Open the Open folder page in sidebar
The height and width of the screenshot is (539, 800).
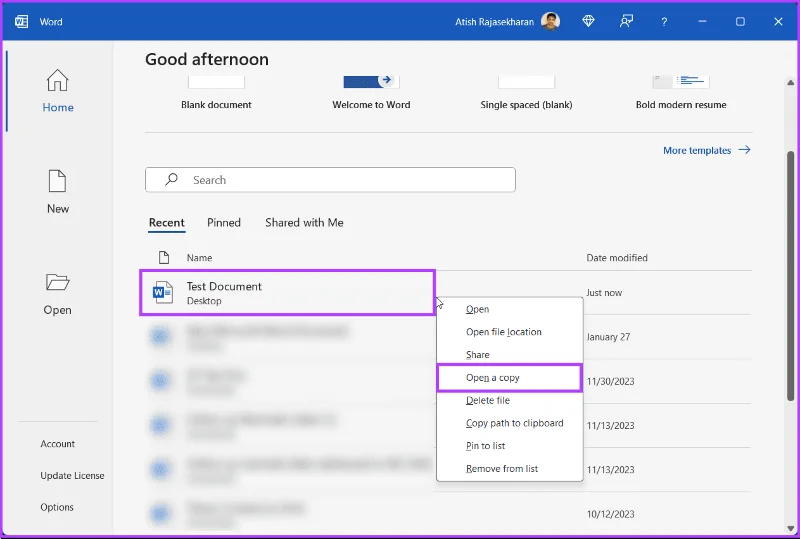click(58, 295)
